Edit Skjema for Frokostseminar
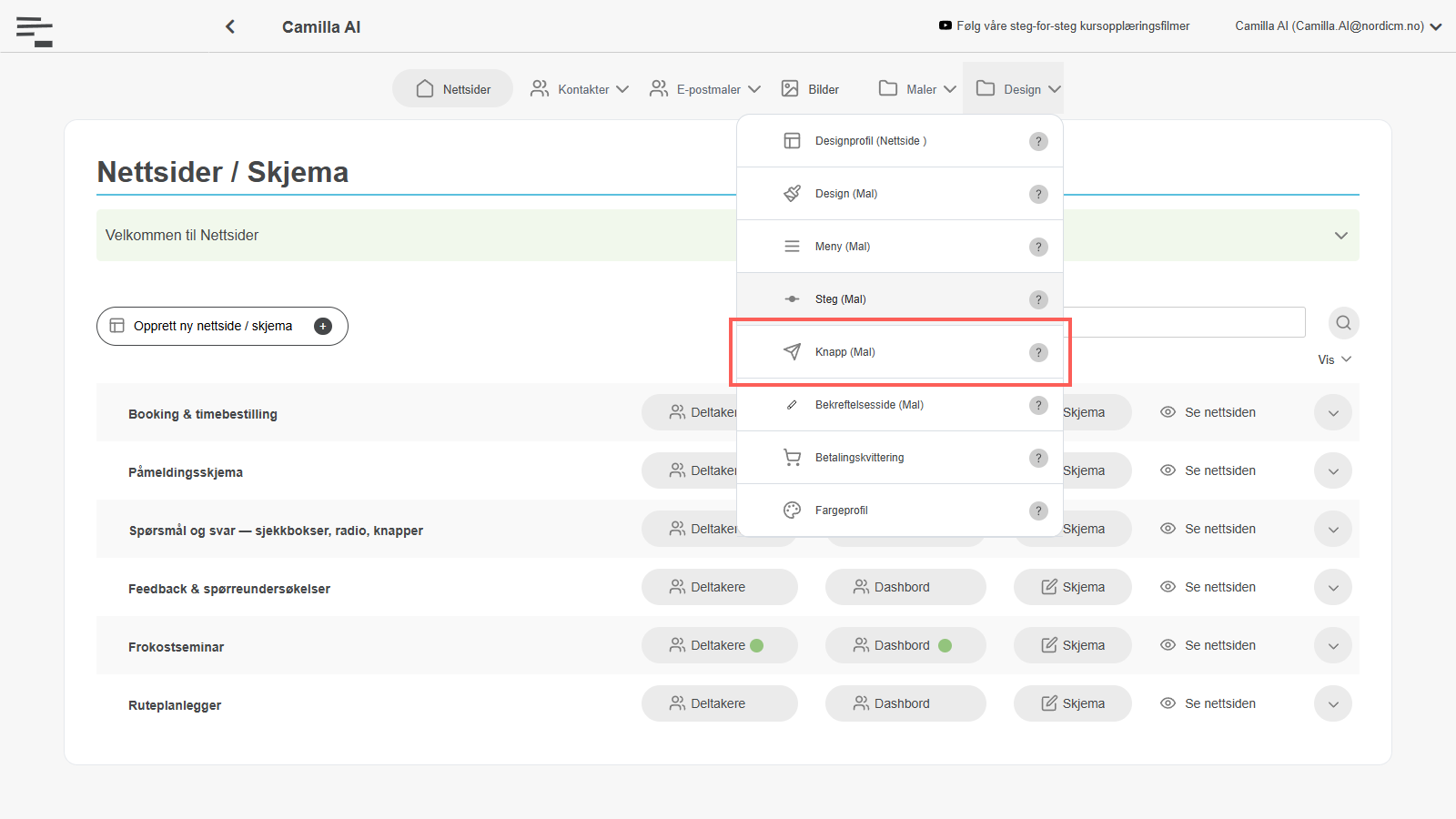The height and width of the screenshot is (819, 1456). pos(1073,645)
